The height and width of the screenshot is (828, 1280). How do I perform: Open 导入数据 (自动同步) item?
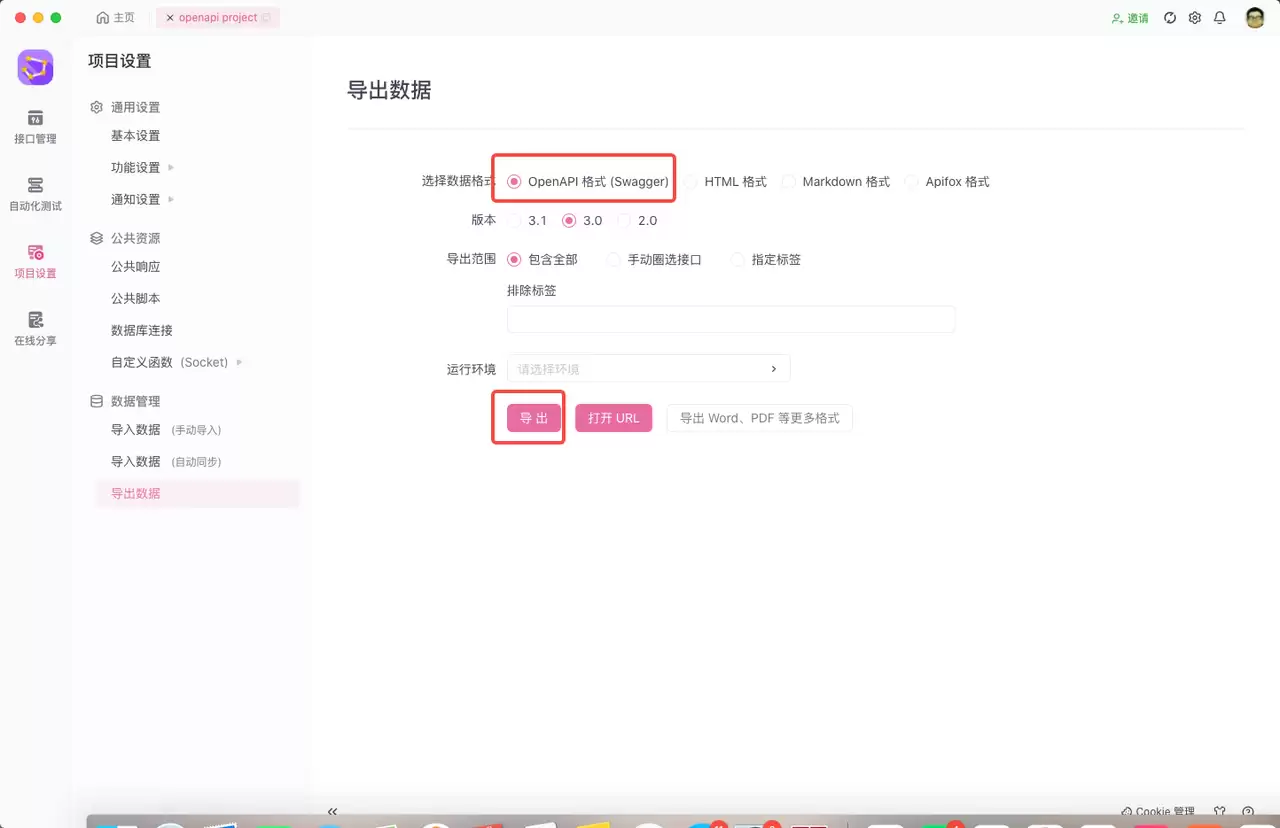pos(166,462)
